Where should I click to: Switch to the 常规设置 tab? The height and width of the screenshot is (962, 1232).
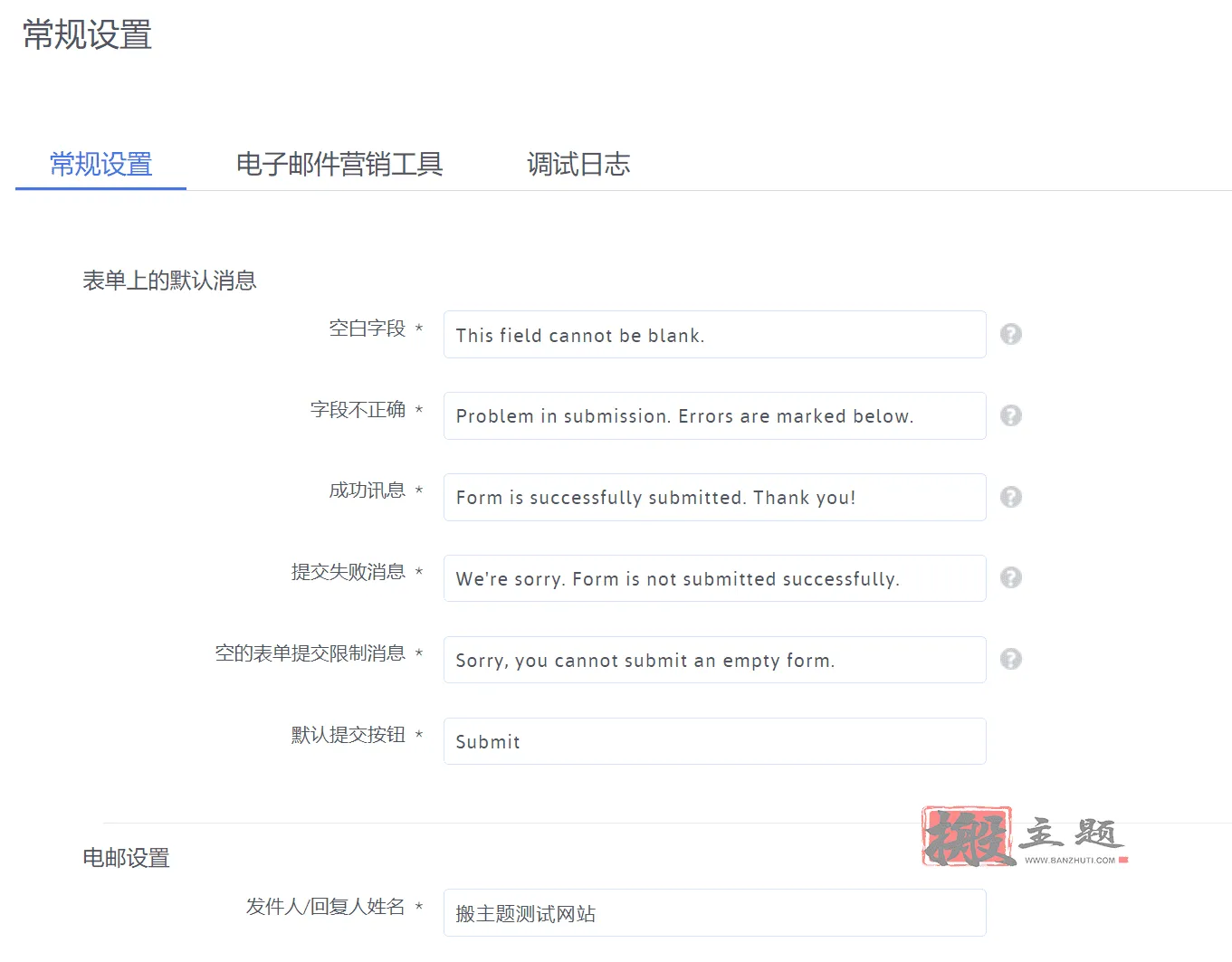(x=100, y=164)
